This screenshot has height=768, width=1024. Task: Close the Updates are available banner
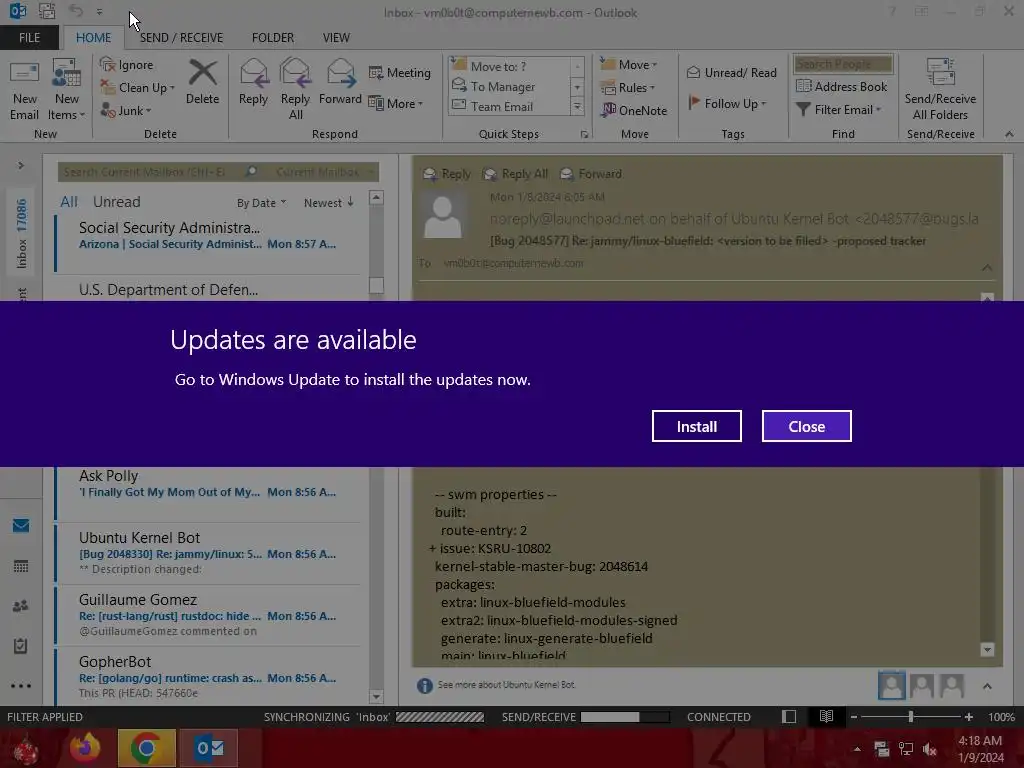coord(807,426)
